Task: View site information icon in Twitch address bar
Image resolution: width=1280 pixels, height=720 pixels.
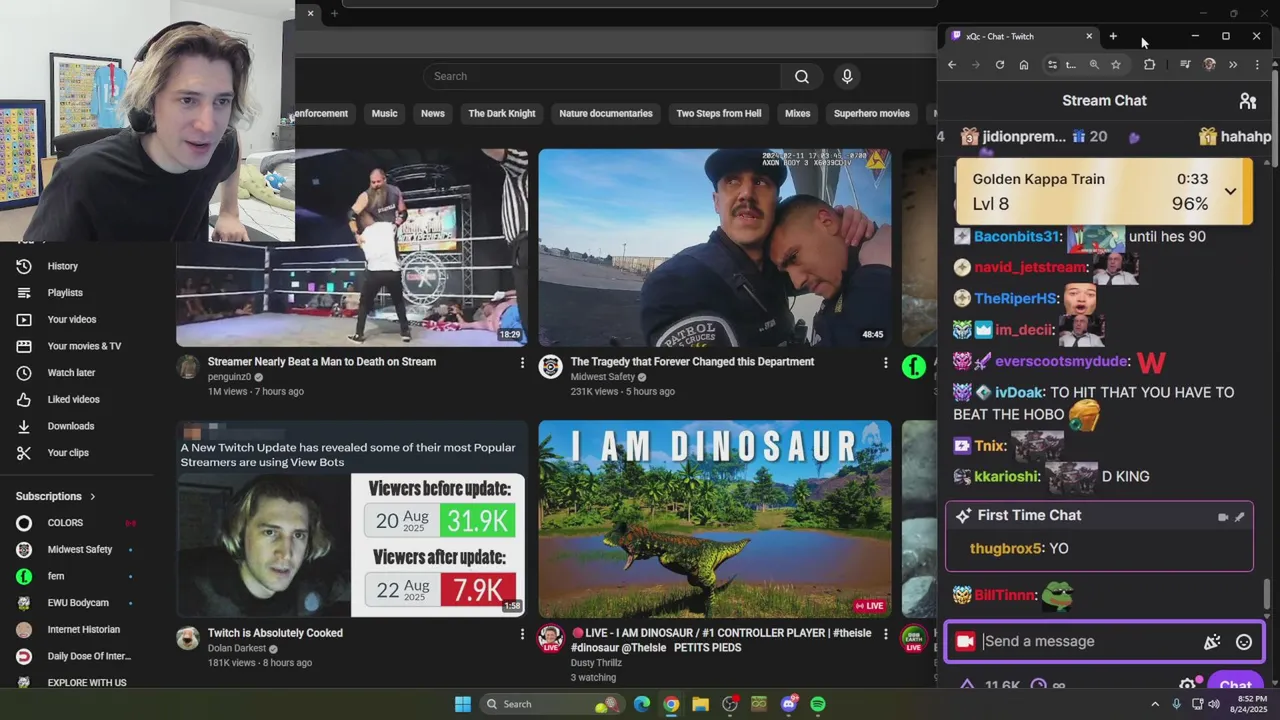Action: pyautogui.click(x=1052, y=65)
